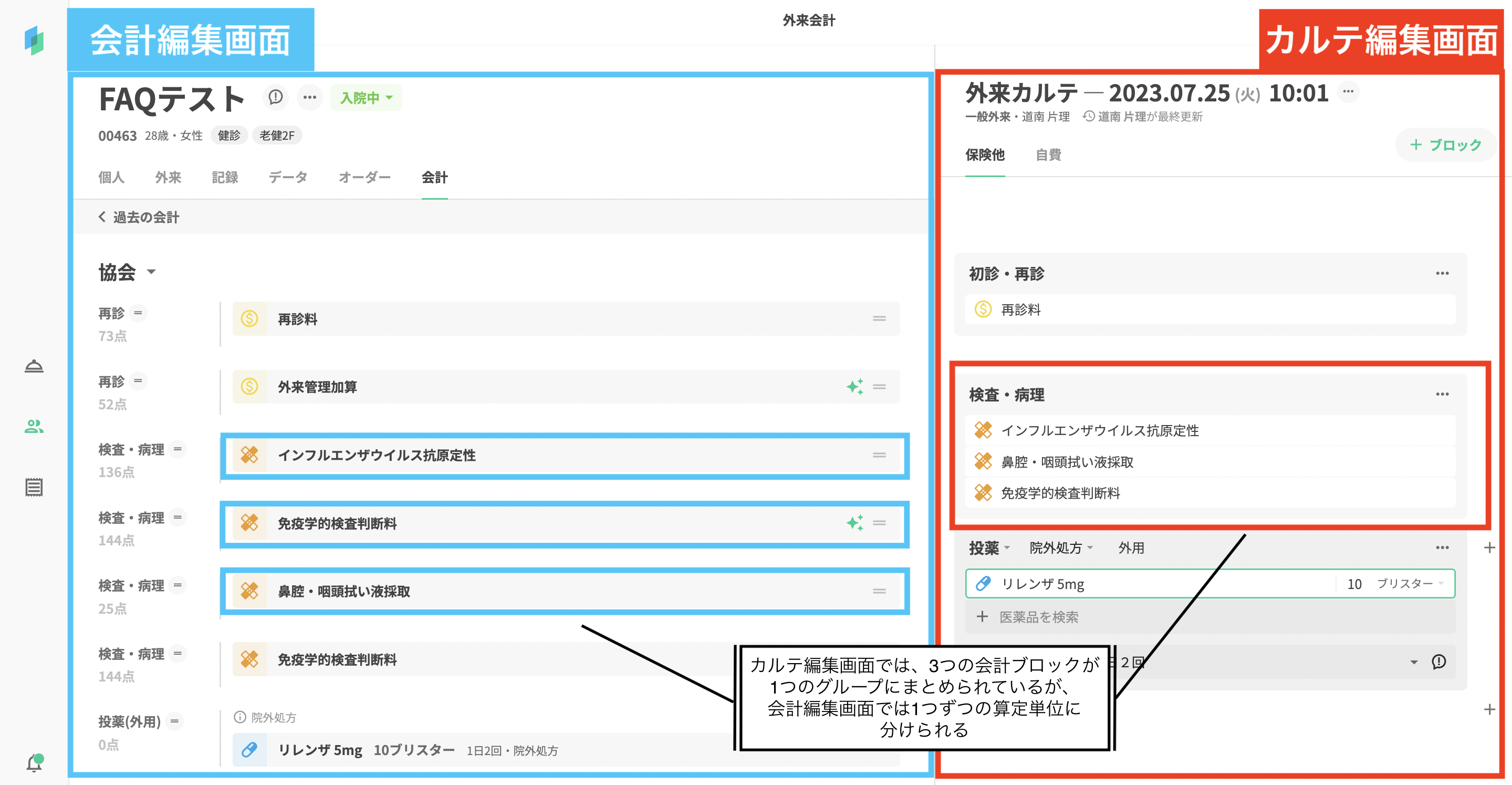Open the 検査・病理 block options menu
The image size is (1512, 785).
pyautogui.click(x=1442, y=394)
